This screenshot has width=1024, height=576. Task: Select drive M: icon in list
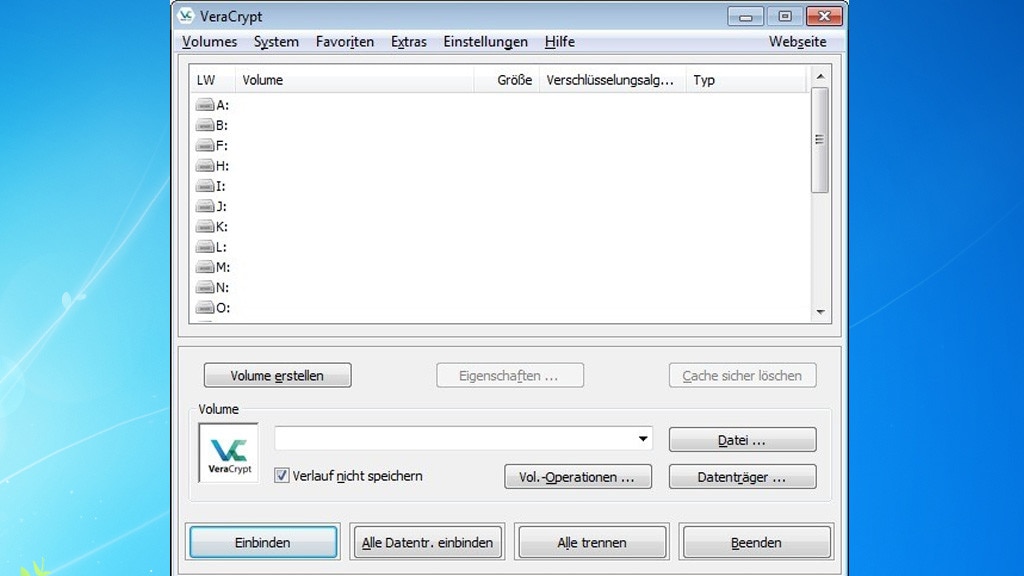click(205, 267)
